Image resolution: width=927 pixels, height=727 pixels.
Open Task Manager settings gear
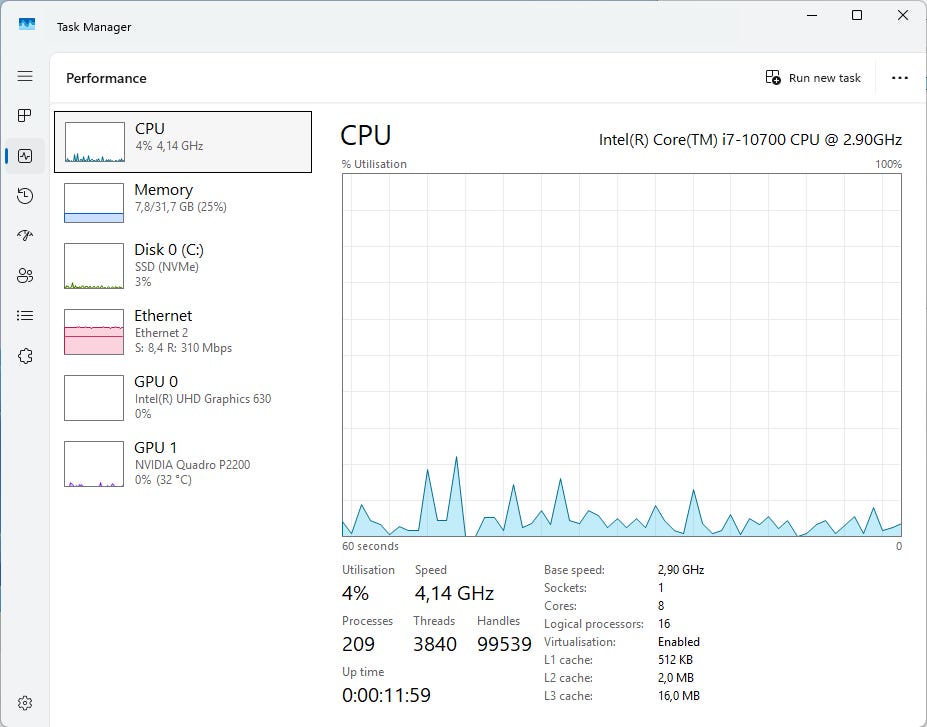click(x=25, y=703)
